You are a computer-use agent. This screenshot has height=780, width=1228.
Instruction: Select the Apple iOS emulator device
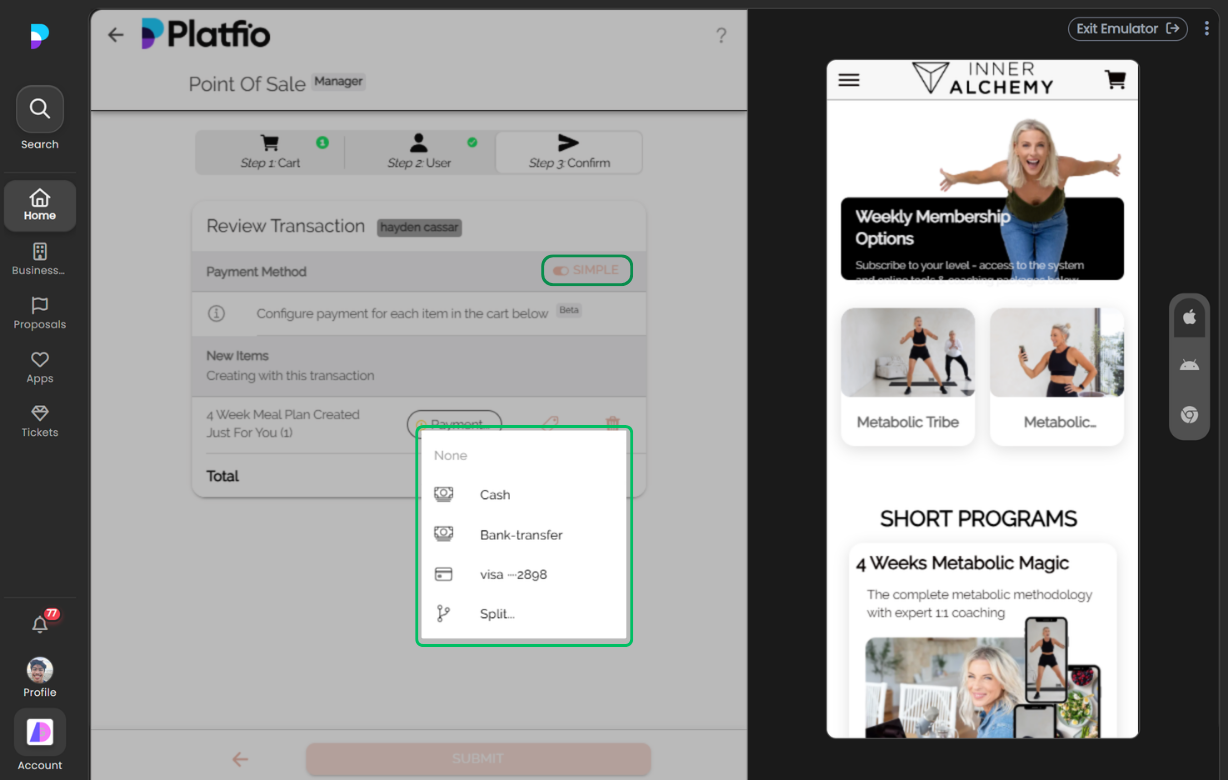point(1189,317)
